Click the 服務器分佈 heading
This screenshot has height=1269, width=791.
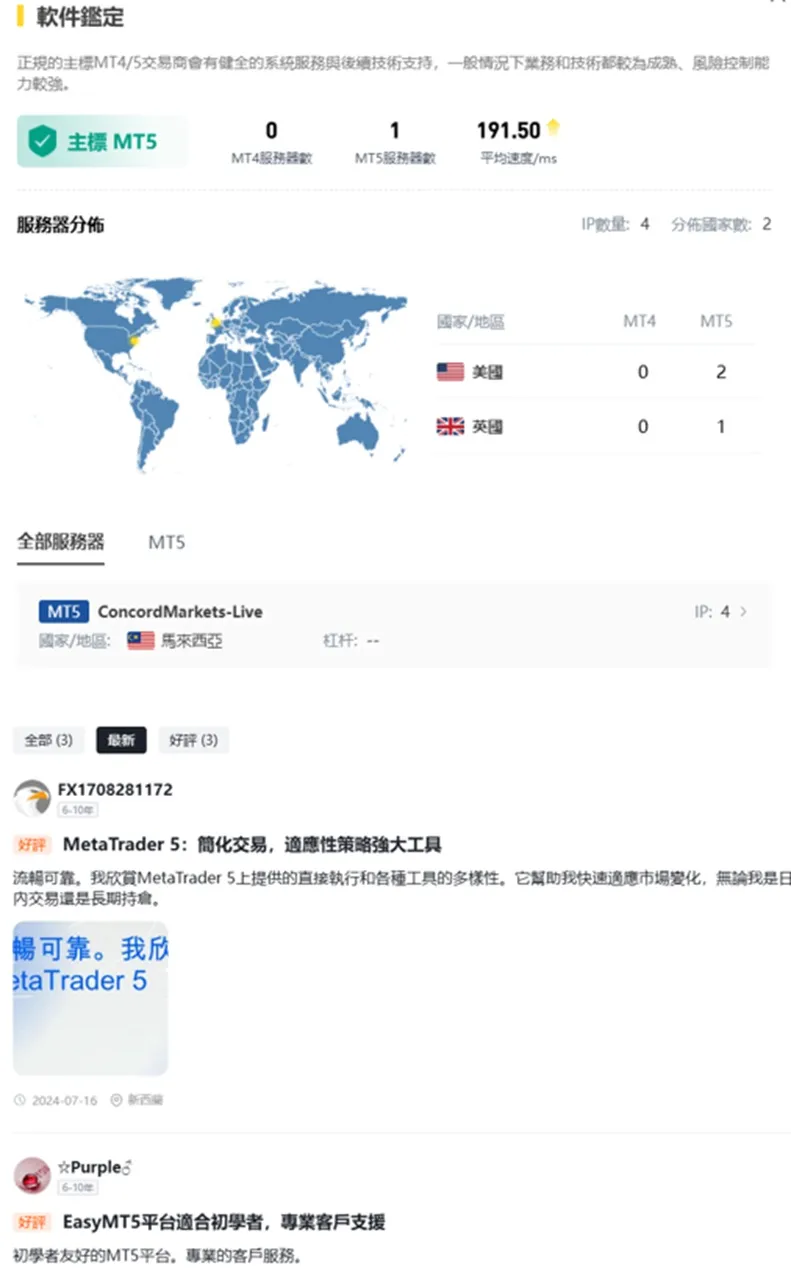pos(60,225)
